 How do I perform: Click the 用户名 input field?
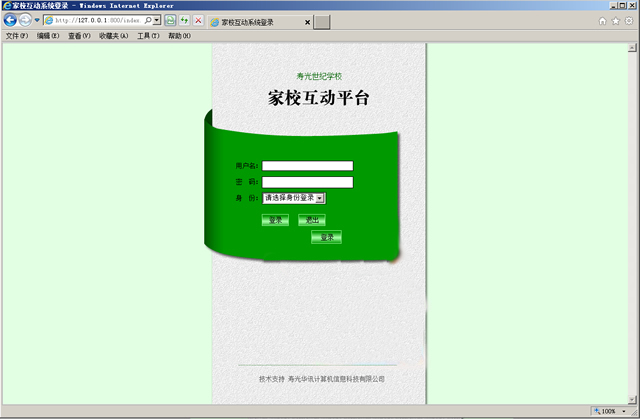point(307,166)
